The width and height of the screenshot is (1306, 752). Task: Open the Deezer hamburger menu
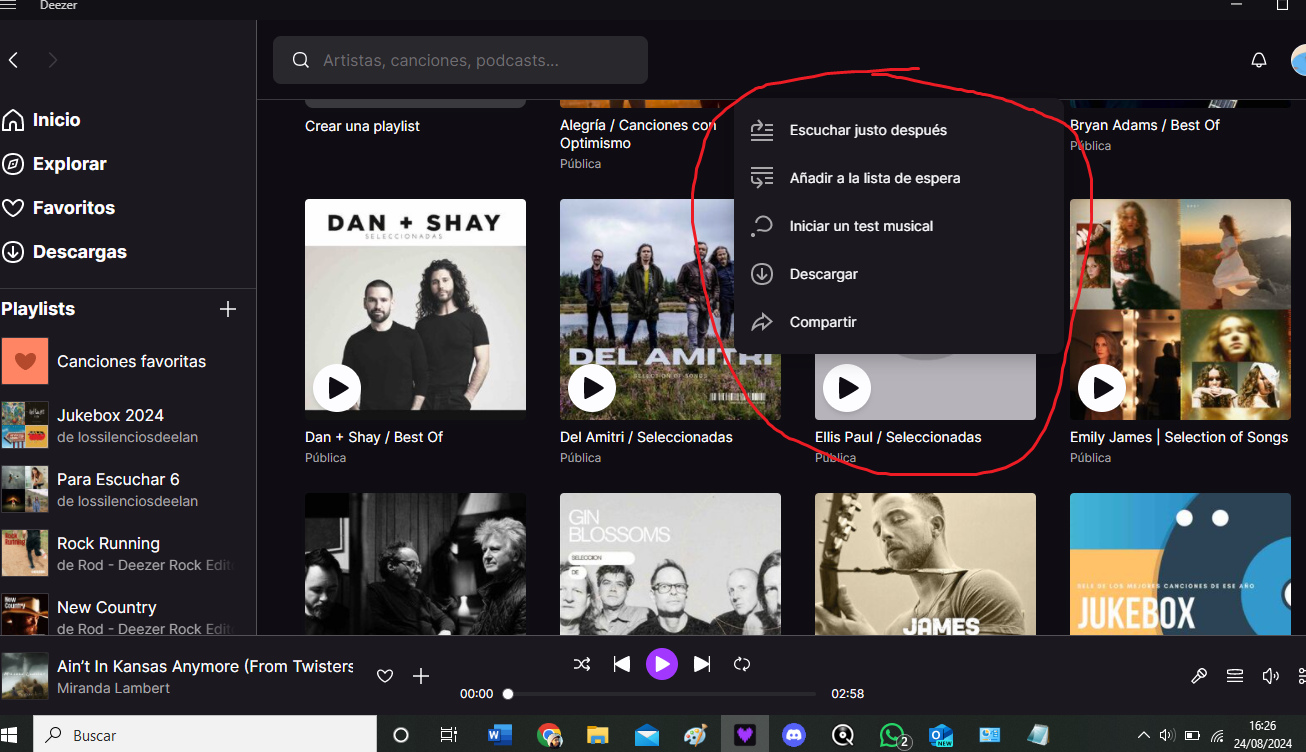point(8,5)
